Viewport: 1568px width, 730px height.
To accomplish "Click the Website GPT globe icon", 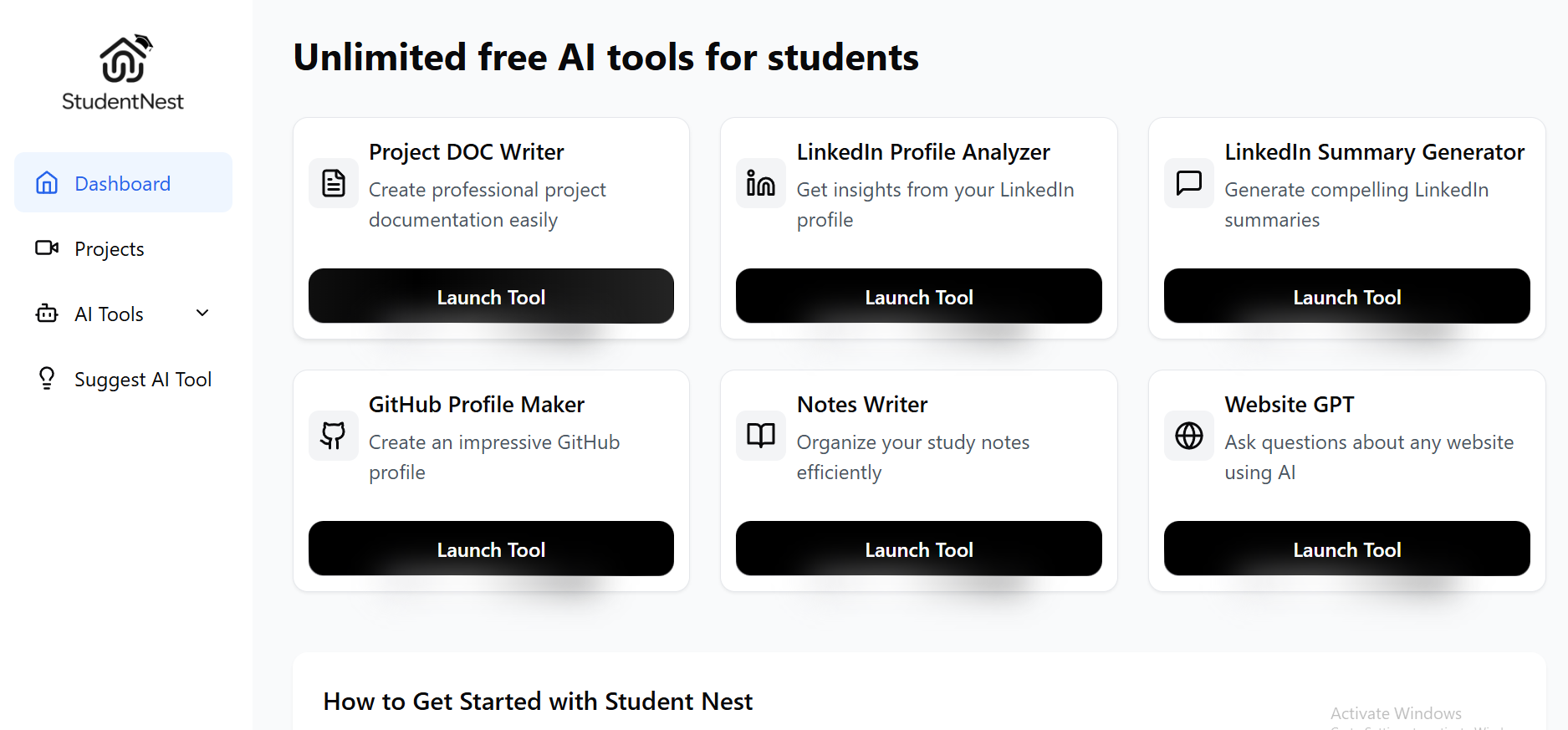I will [1188, 436].
